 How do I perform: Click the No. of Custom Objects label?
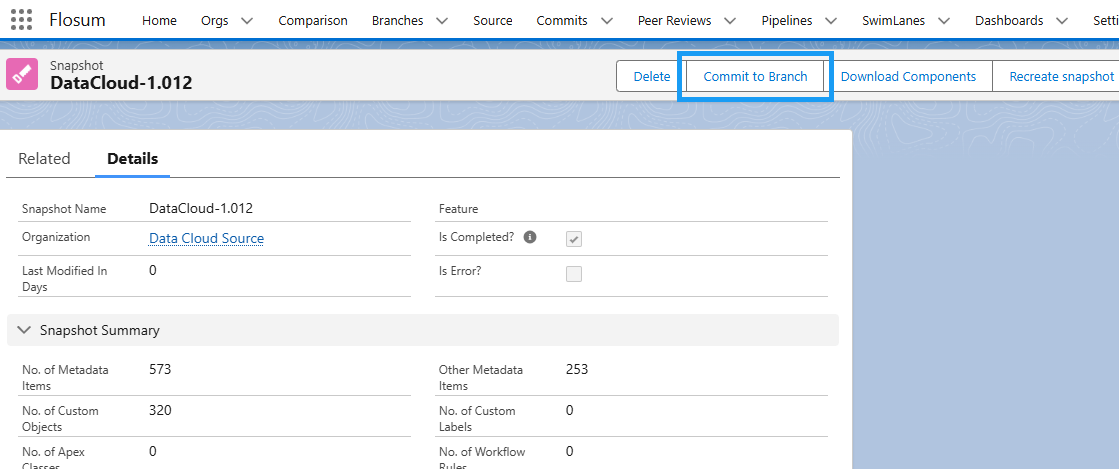pos(61,419)
